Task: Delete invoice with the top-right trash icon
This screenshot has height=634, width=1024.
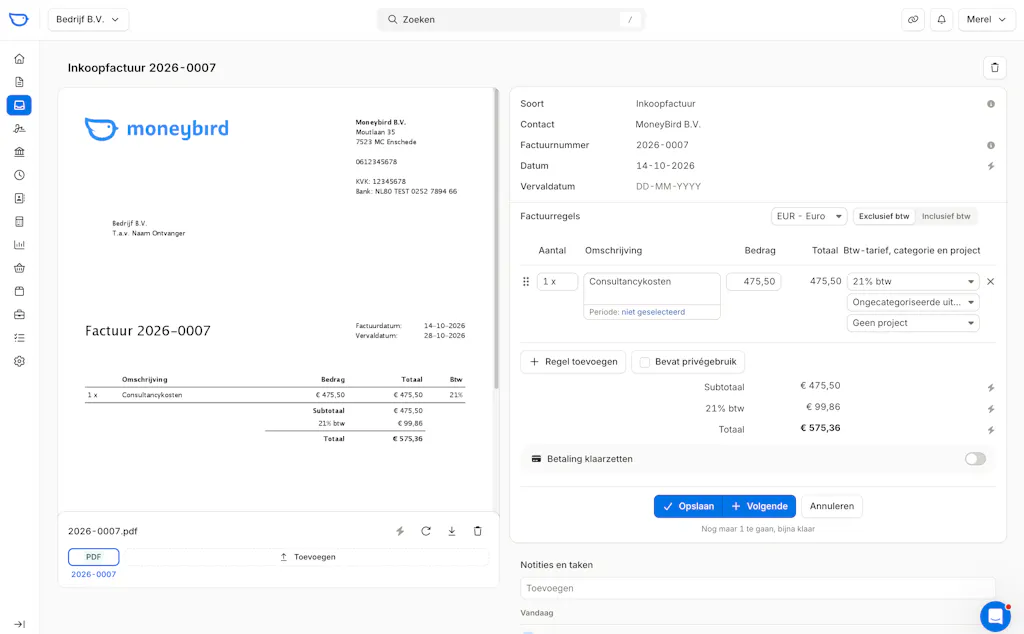Action: (x=995, y=67)
